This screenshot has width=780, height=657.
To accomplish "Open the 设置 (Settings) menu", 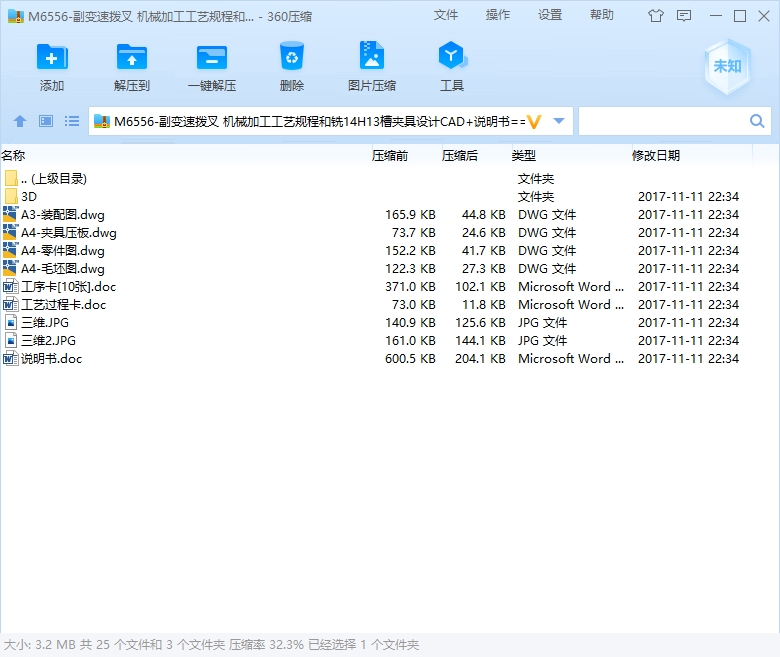I will point(550,15).
